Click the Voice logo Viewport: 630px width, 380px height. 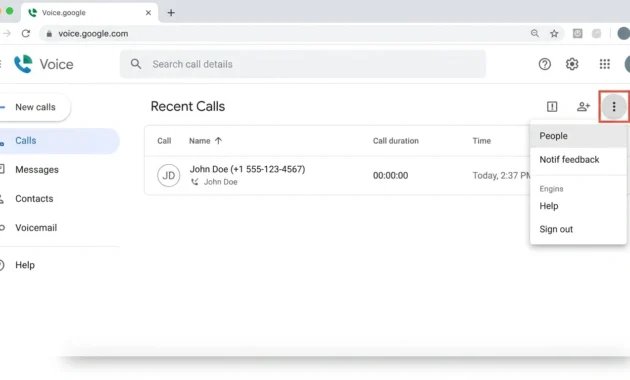(x=44, y=64)
